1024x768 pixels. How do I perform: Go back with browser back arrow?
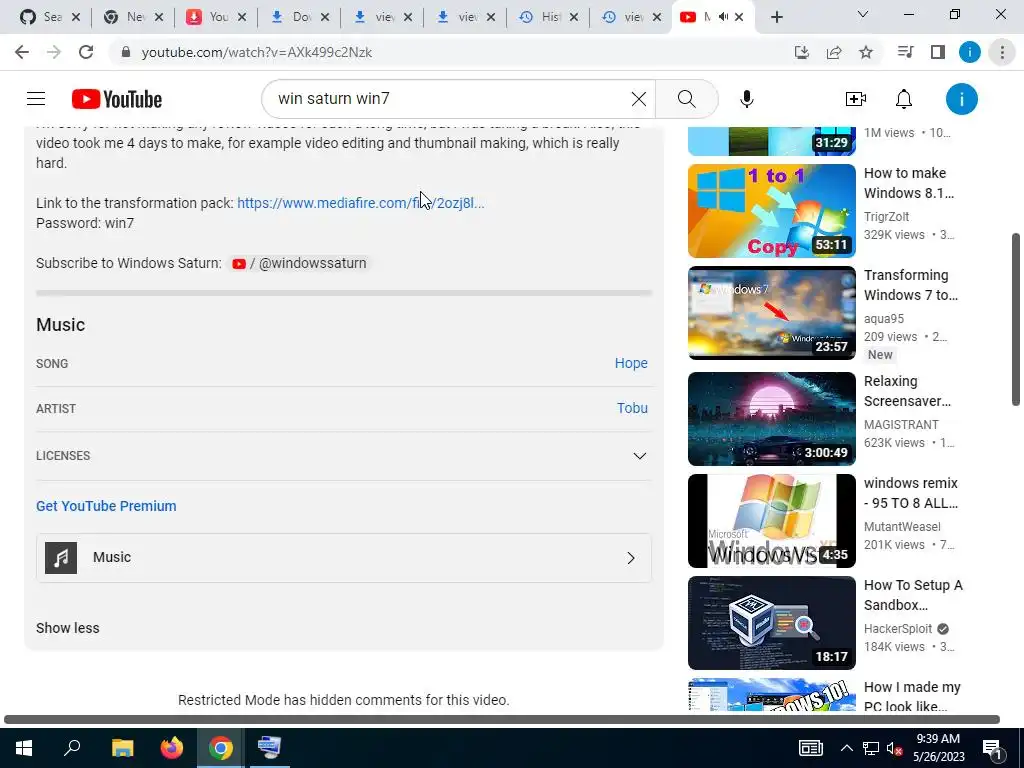(x=22, y=52)
